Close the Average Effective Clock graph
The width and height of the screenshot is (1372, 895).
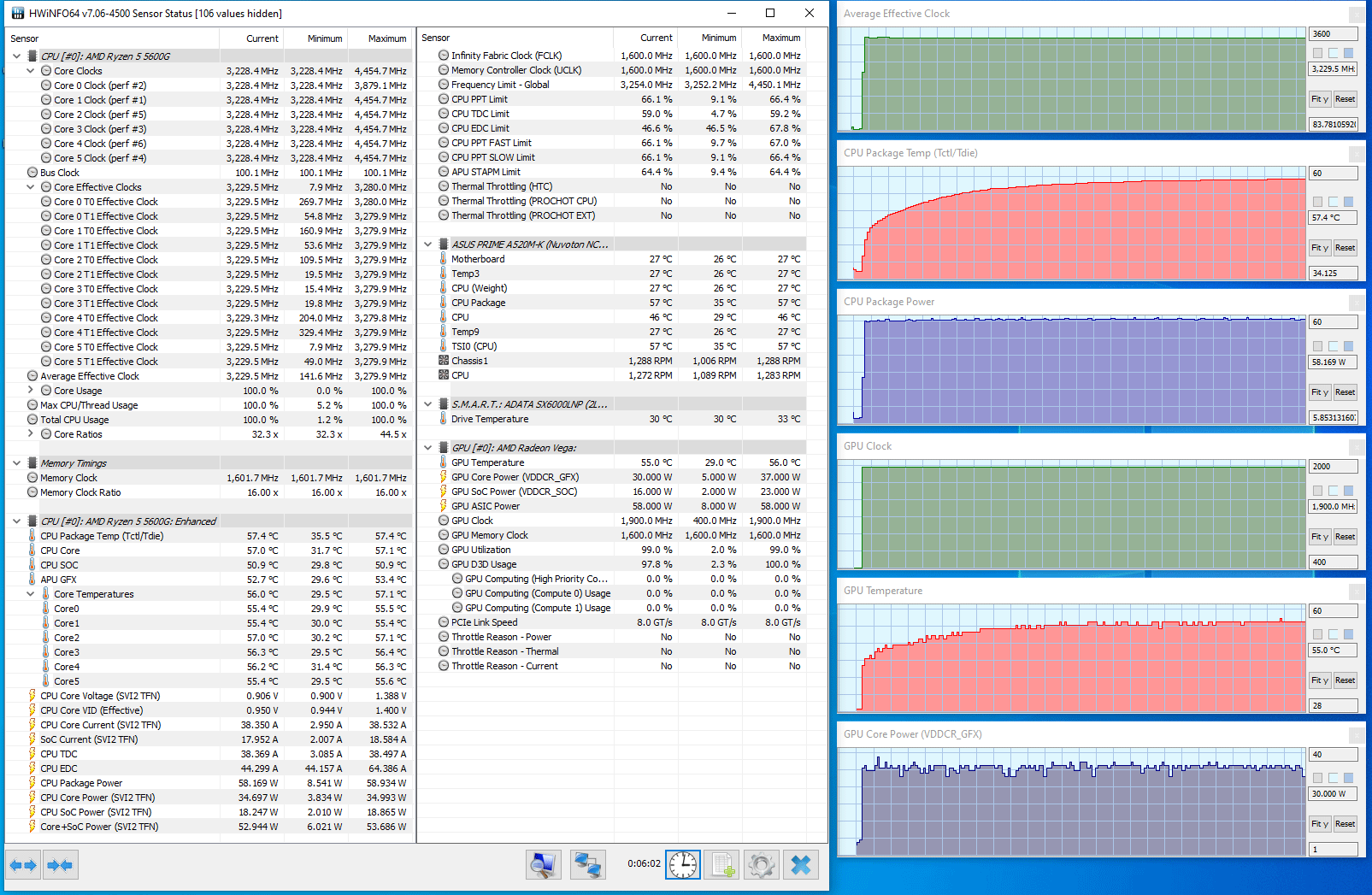pos(1357,15)
